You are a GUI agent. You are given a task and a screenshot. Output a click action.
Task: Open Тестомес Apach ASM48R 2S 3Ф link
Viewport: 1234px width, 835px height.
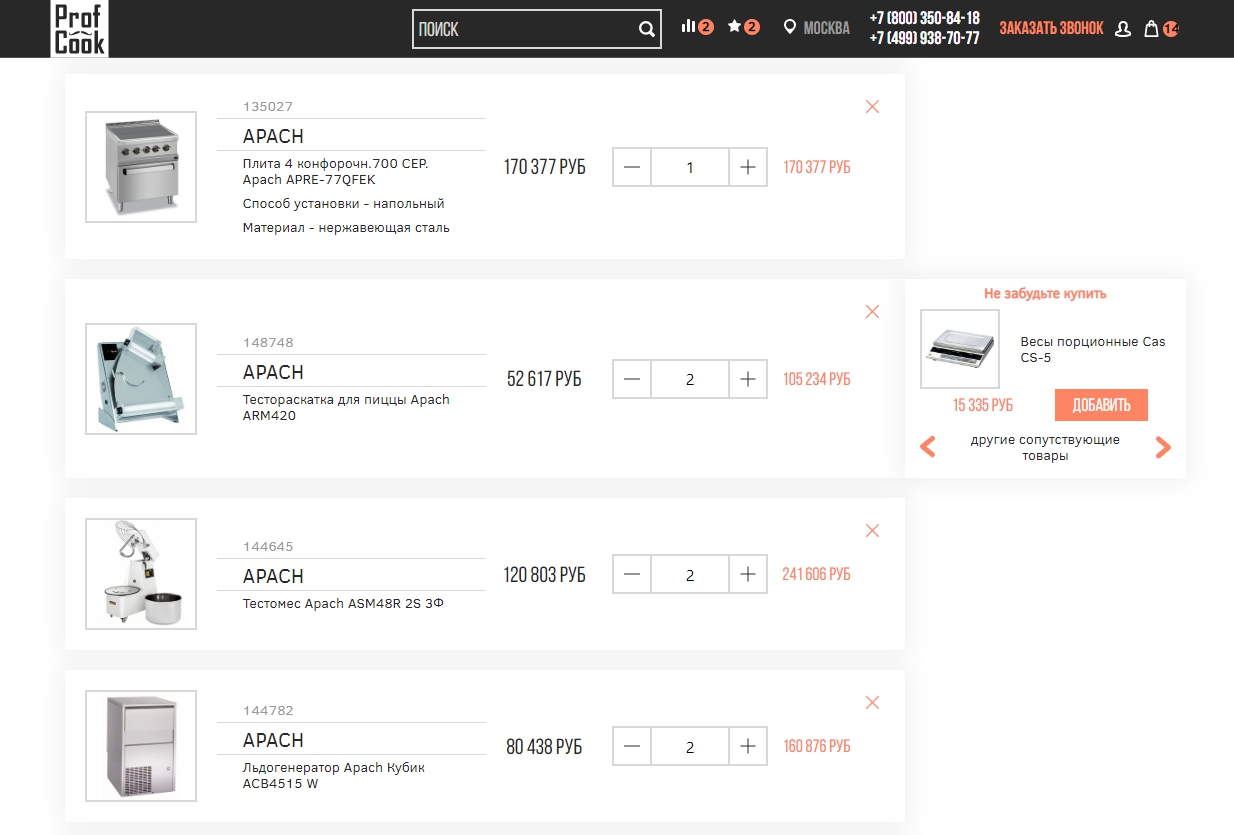click(x=343, y=603)
